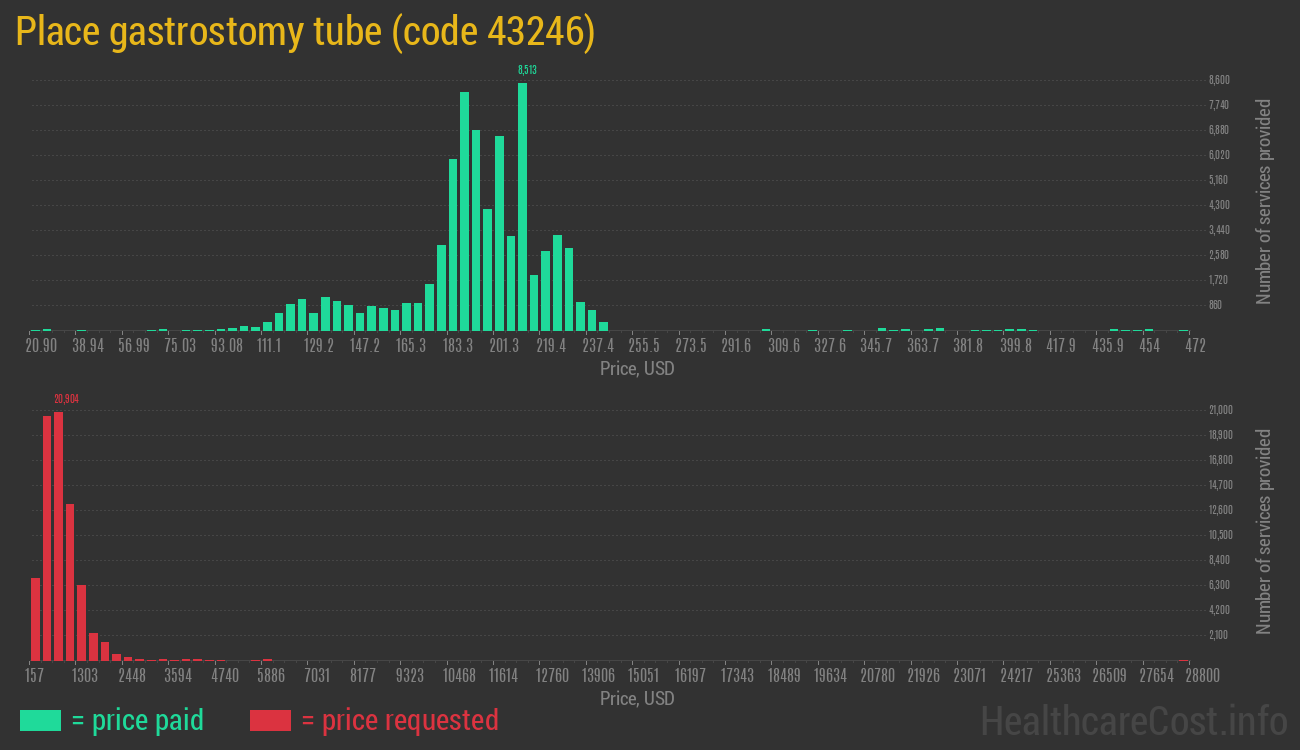The height and width of the screenshot is (750, 1300).
Task: Select the 183.3 x-axis tick label
Action: [x=458, y=345]
